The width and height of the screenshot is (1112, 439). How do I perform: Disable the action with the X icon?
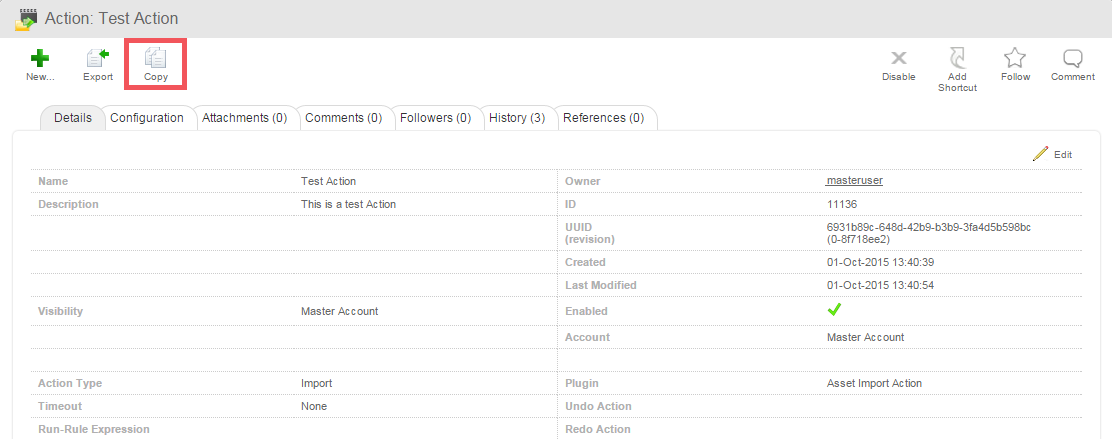(898, 60)
